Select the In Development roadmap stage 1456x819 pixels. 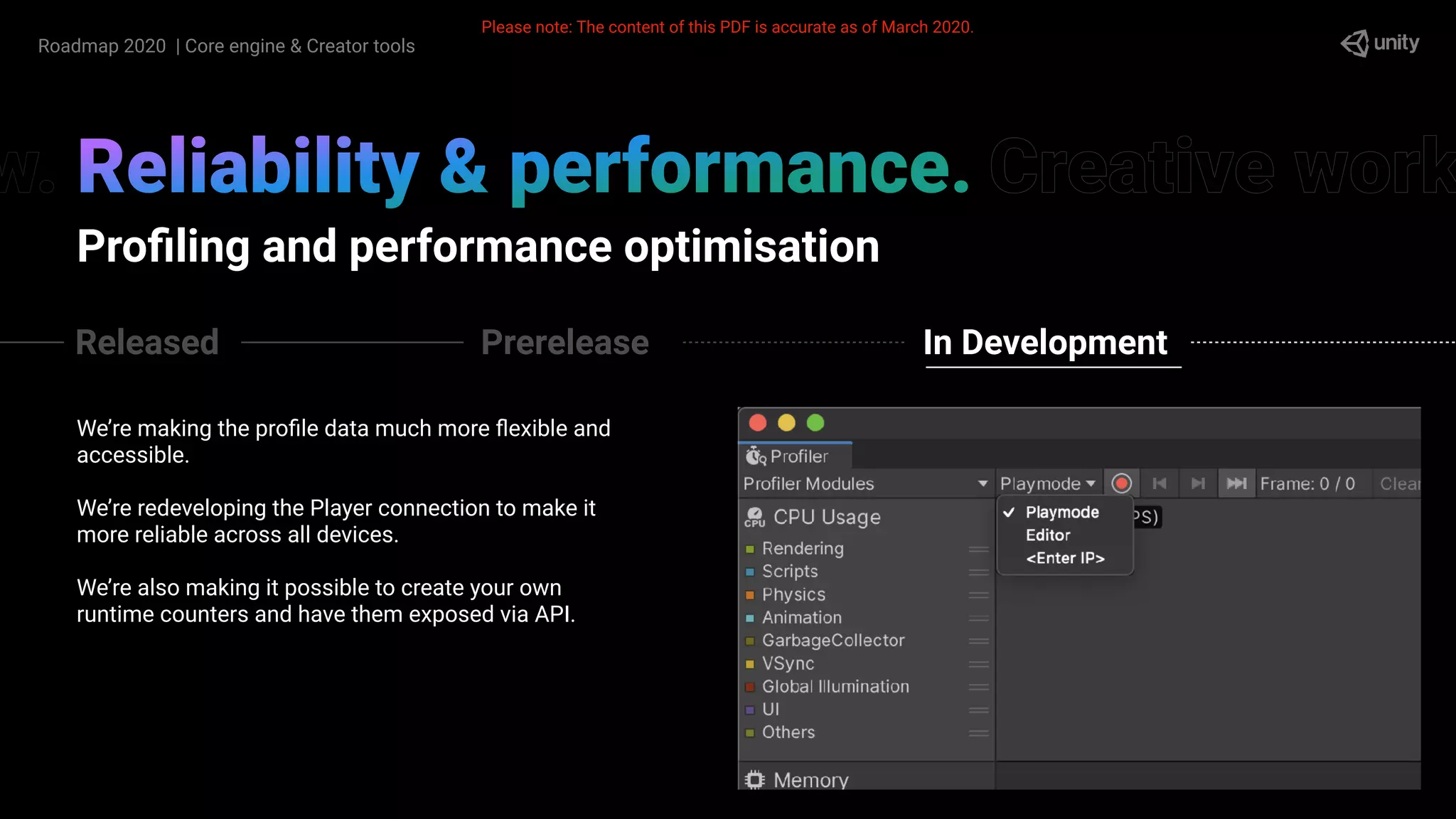click(1046, 342)
